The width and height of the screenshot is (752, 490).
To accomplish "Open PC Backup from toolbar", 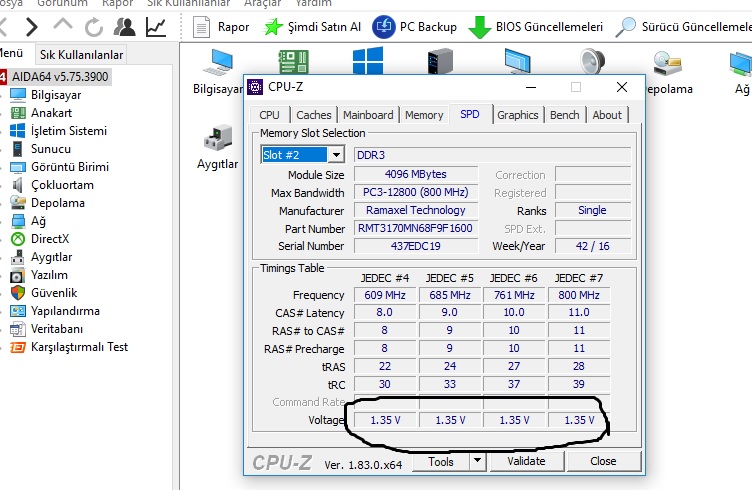I will (x=414, y=27).
